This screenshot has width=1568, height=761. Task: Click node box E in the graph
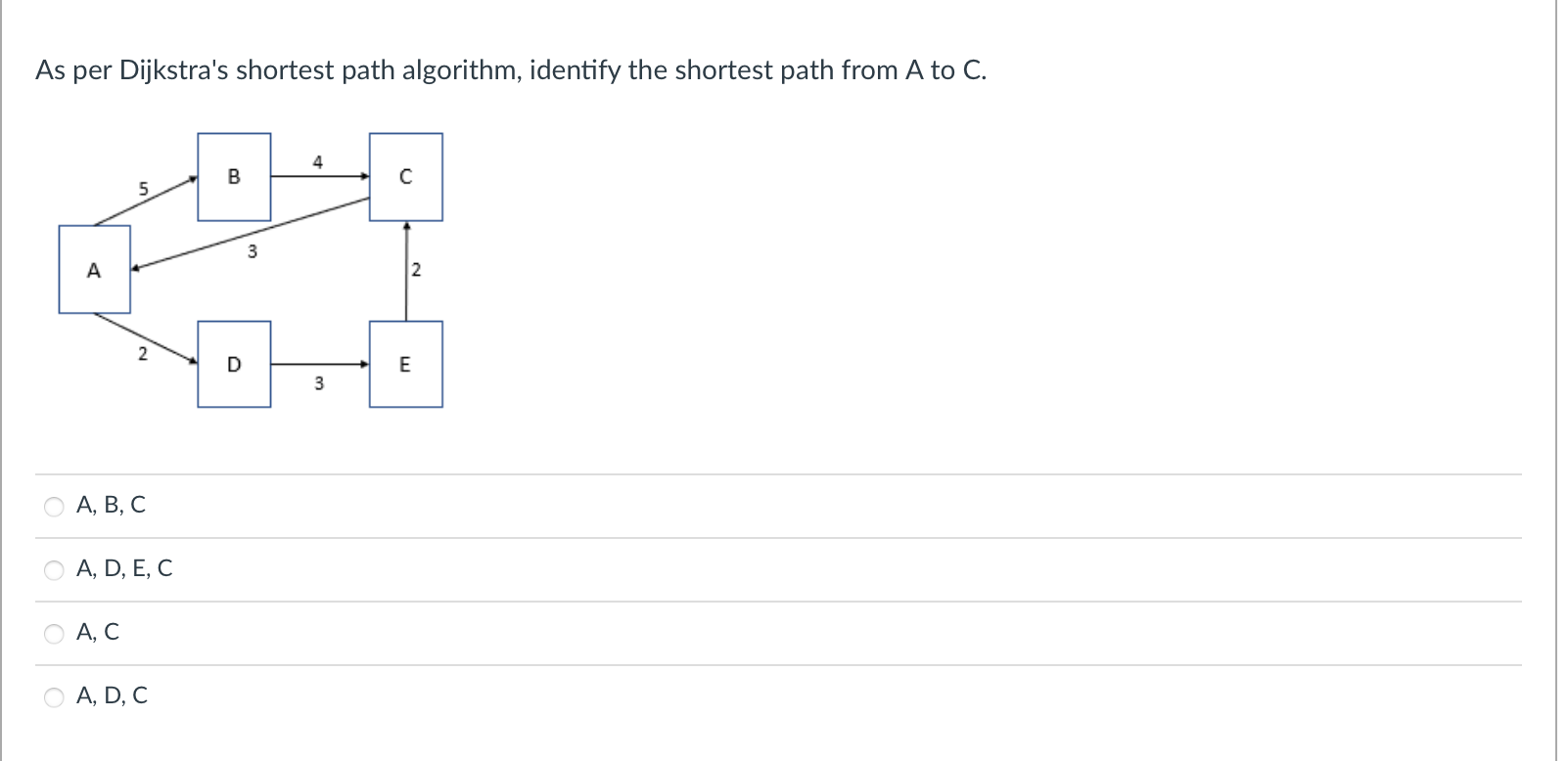406,364
